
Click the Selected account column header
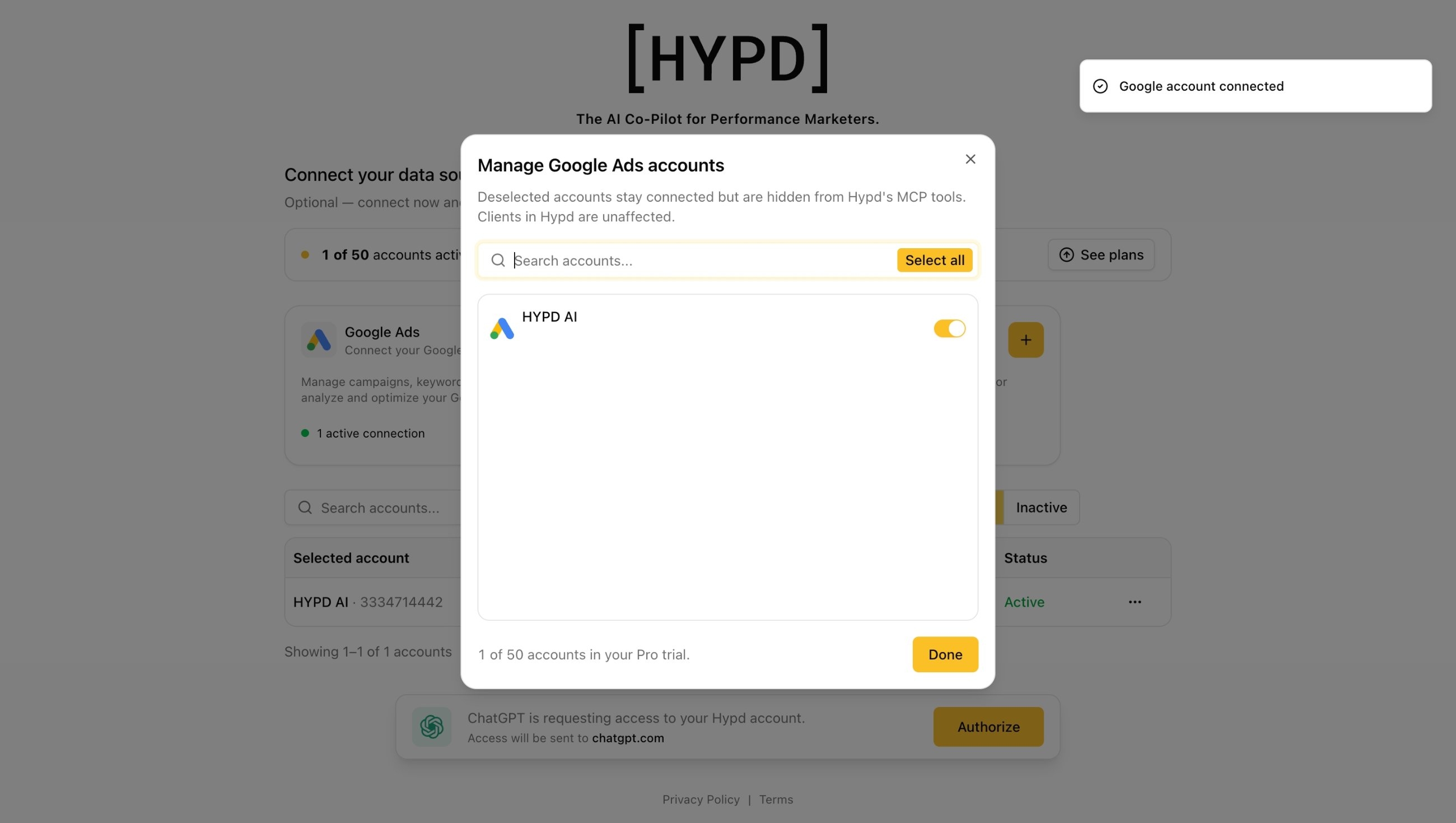click(x=351, y=557)
